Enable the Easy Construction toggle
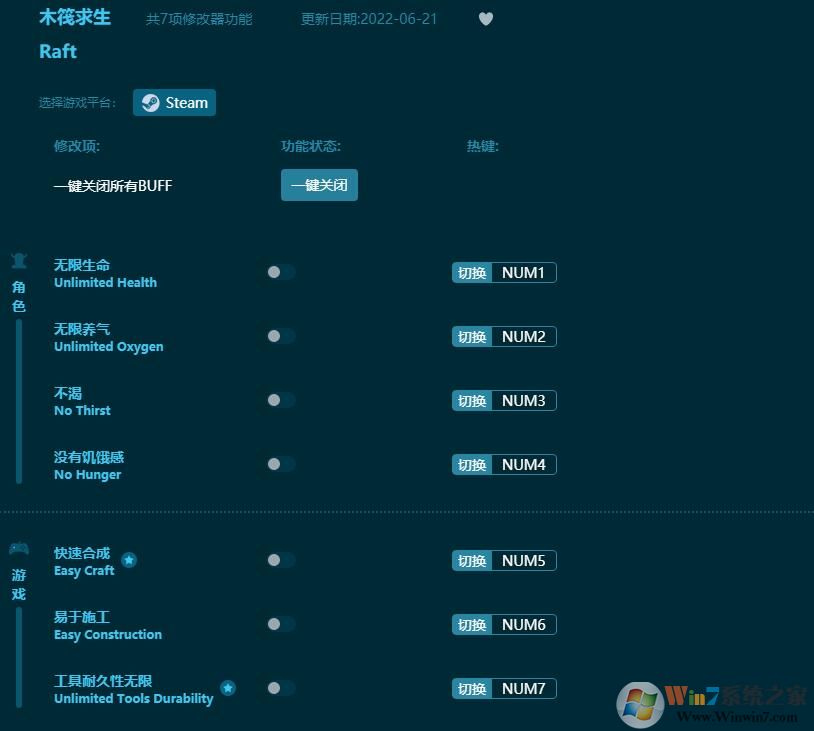814x731 pixels. pos(280,624)
